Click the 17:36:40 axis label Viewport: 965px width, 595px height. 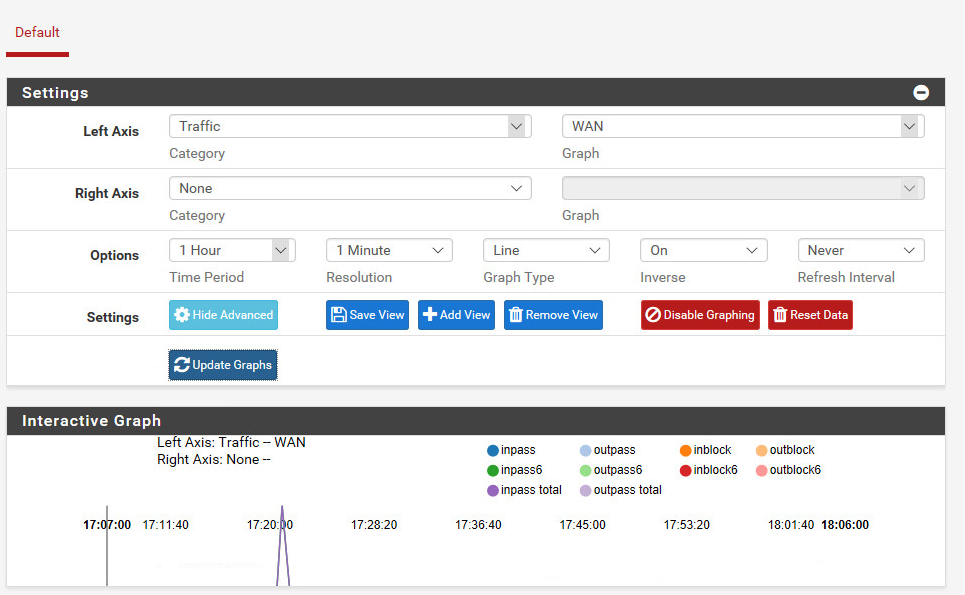(478, 525)
